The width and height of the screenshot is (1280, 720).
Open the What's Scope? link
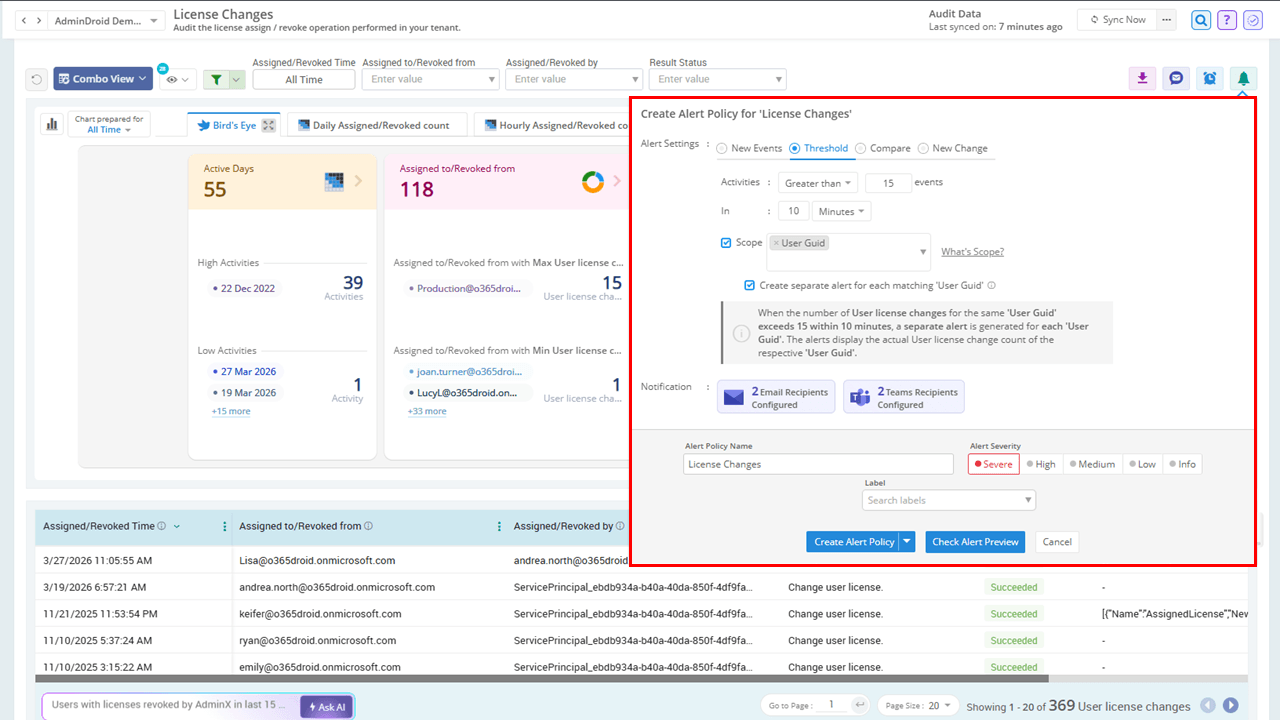(972, 252)
